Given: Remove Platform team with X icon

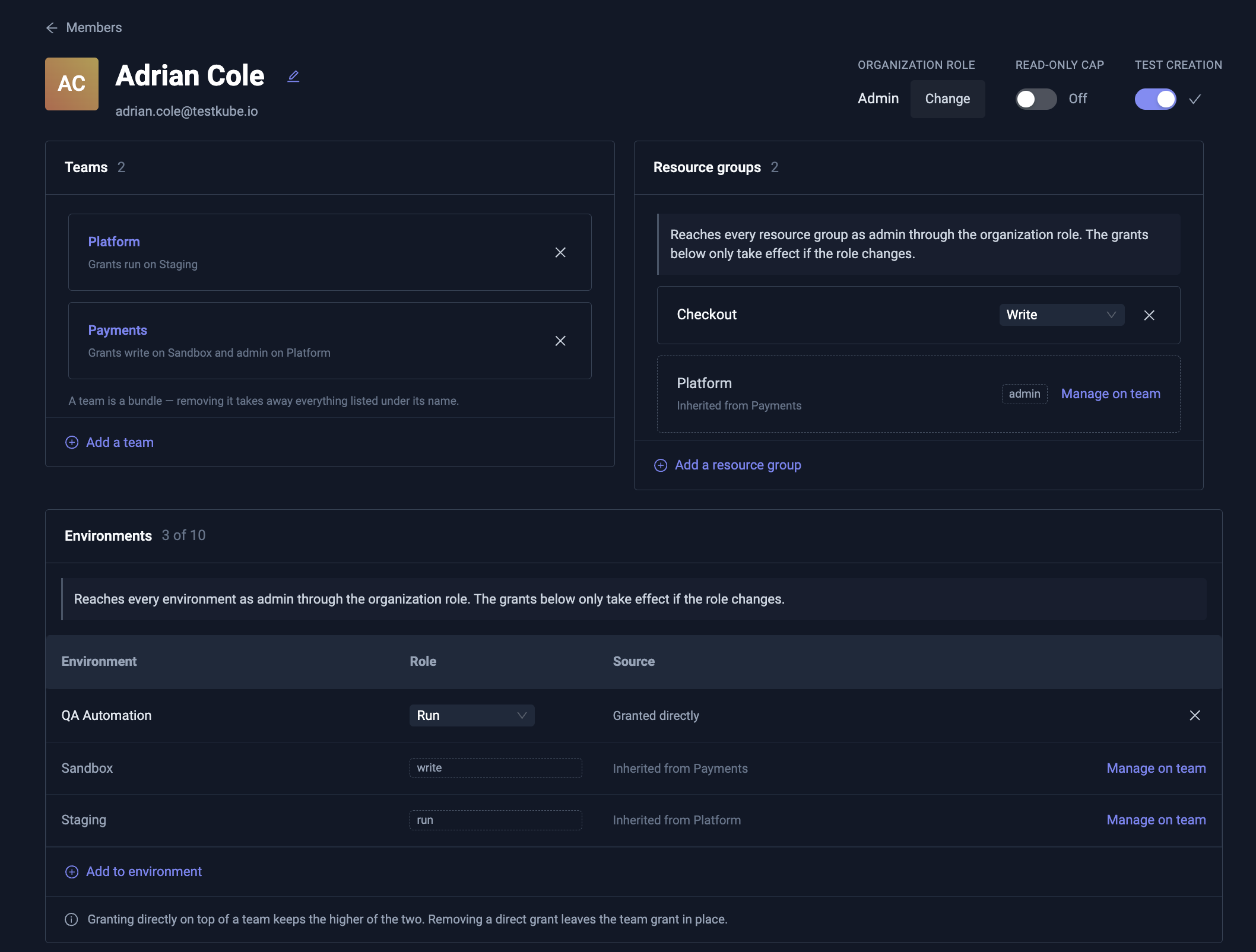Looking at the screenshot, I should tap(560, 252).
